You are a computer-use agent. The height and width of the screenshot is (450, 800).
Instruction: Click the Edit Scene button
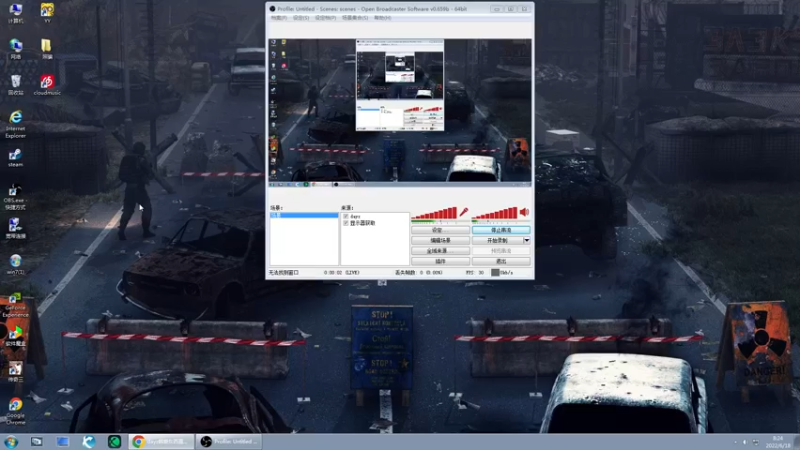[x=440, y=240]
